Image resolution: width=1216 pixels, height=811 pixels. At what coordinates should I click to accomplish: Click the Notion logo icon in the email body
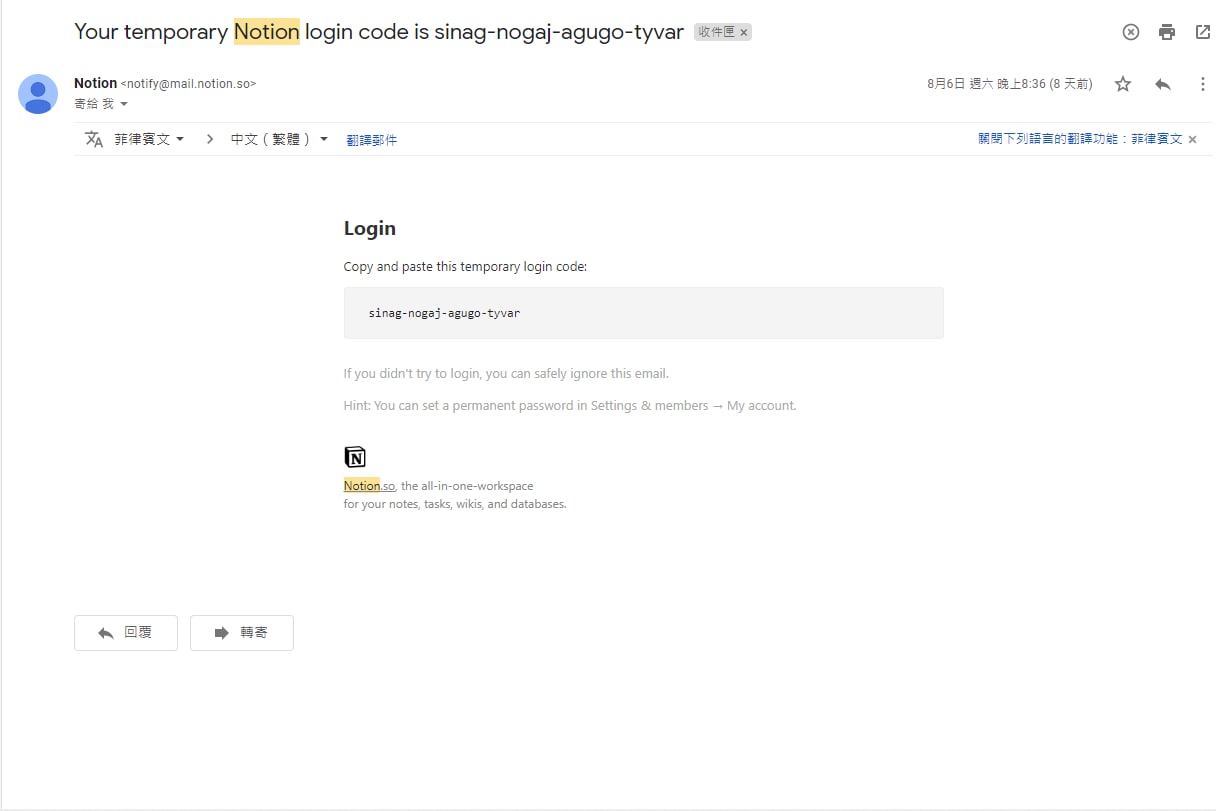(355, 457)
